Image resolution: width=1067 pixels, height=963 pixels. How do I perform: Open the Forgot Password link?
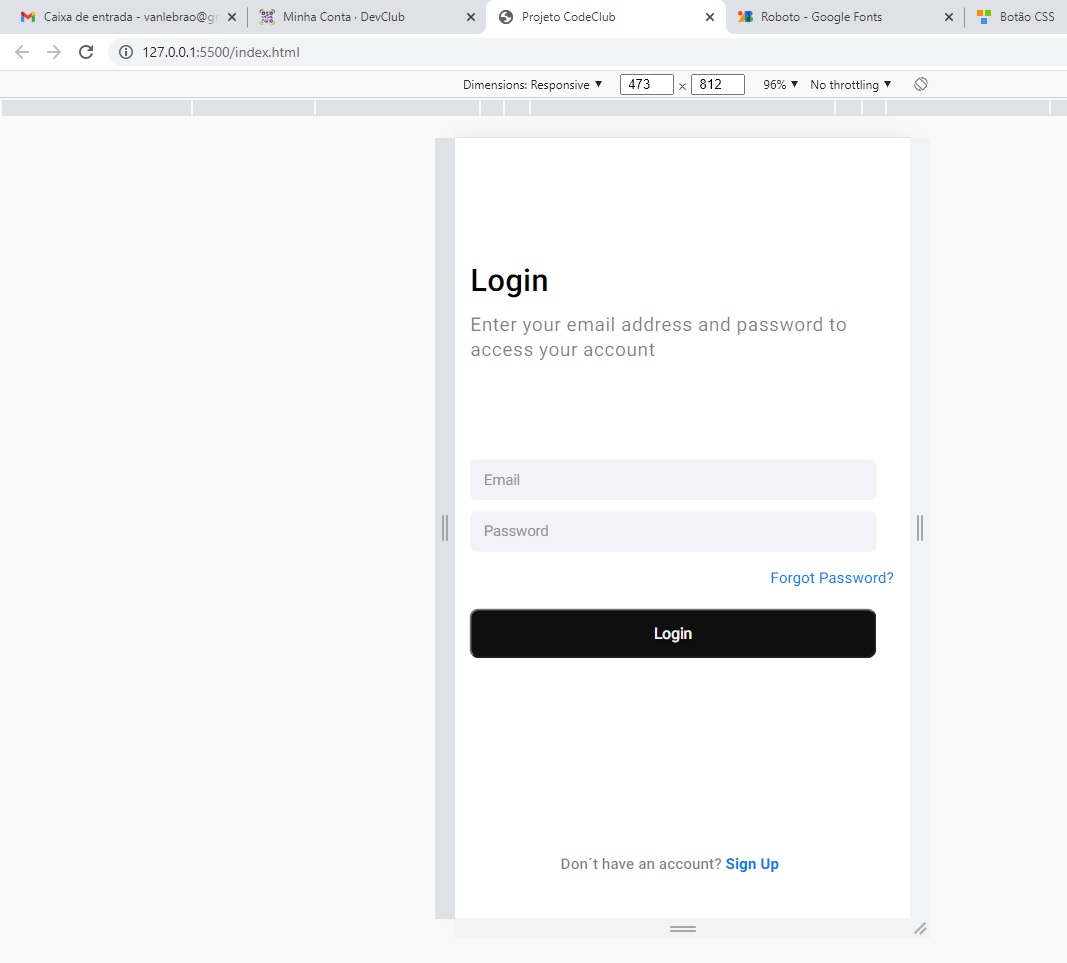(831, 578)
